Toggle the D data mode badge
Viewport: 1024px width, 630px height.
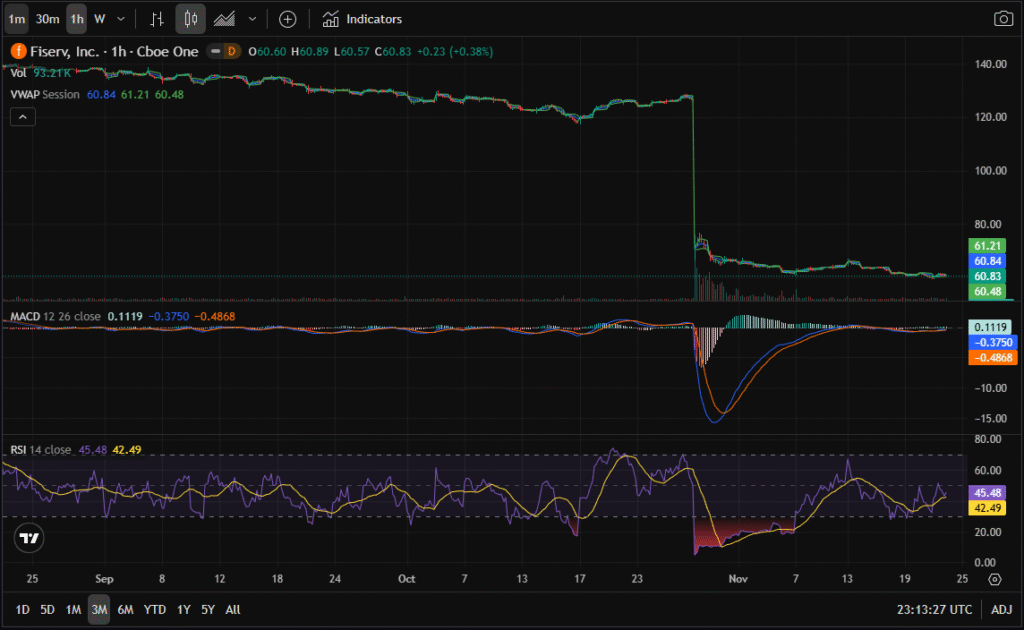232,51
